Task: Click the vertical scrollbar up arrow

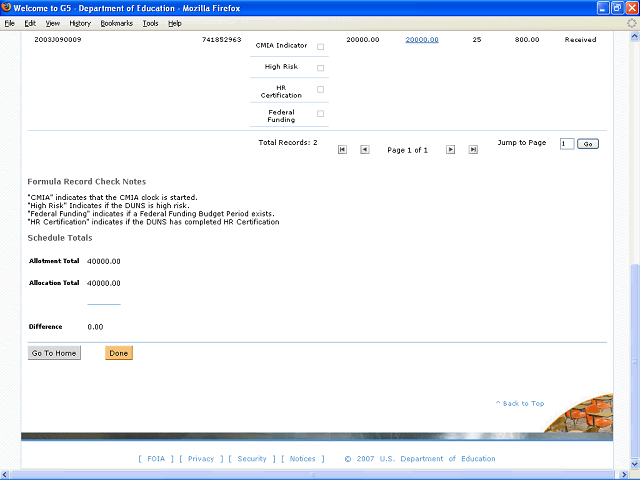Action: point(635,36)
